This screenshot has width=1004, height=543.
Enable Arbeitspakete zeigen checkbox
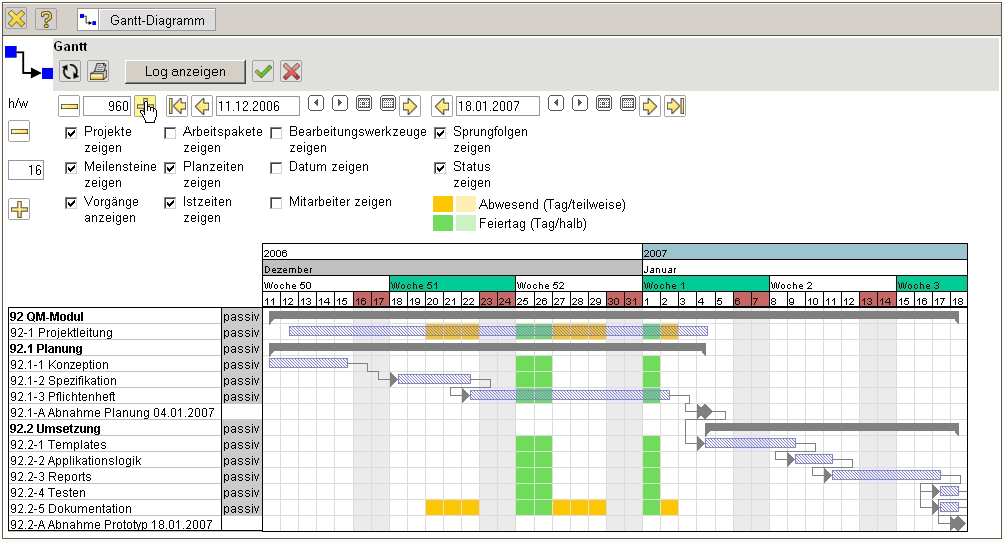[170, 132]
